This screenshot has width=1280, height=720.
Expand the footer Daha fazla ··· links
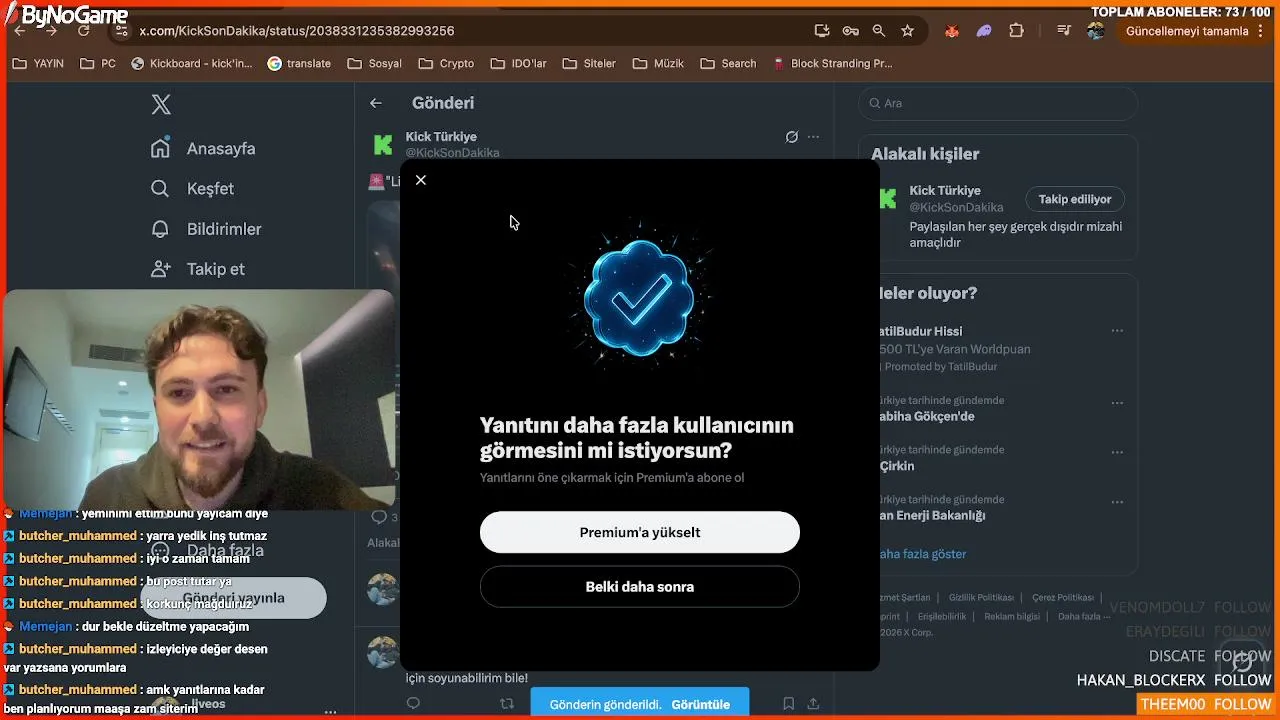pos(1084,616)
